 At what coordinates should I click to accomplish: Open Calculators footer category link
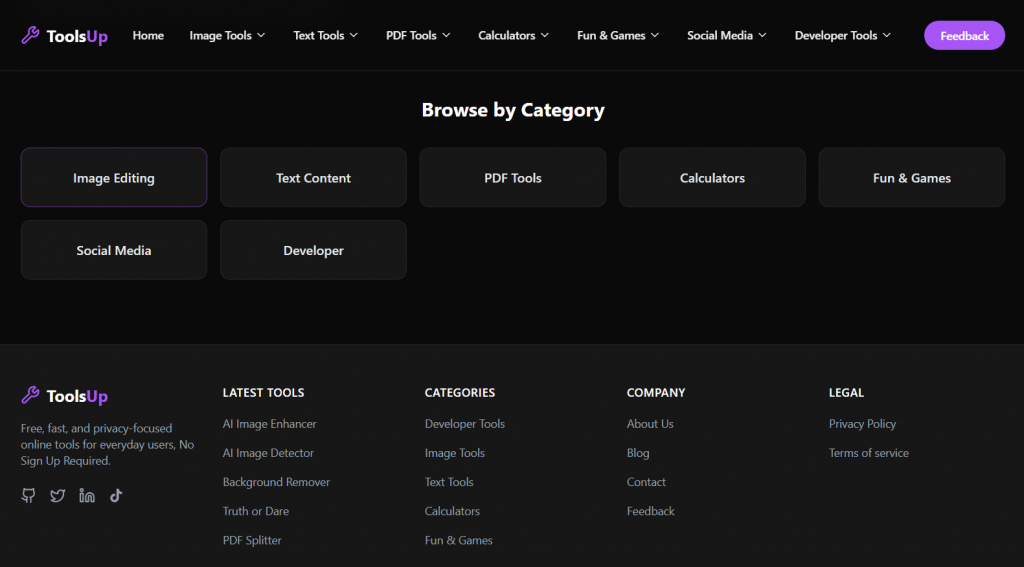pos(453,511)
